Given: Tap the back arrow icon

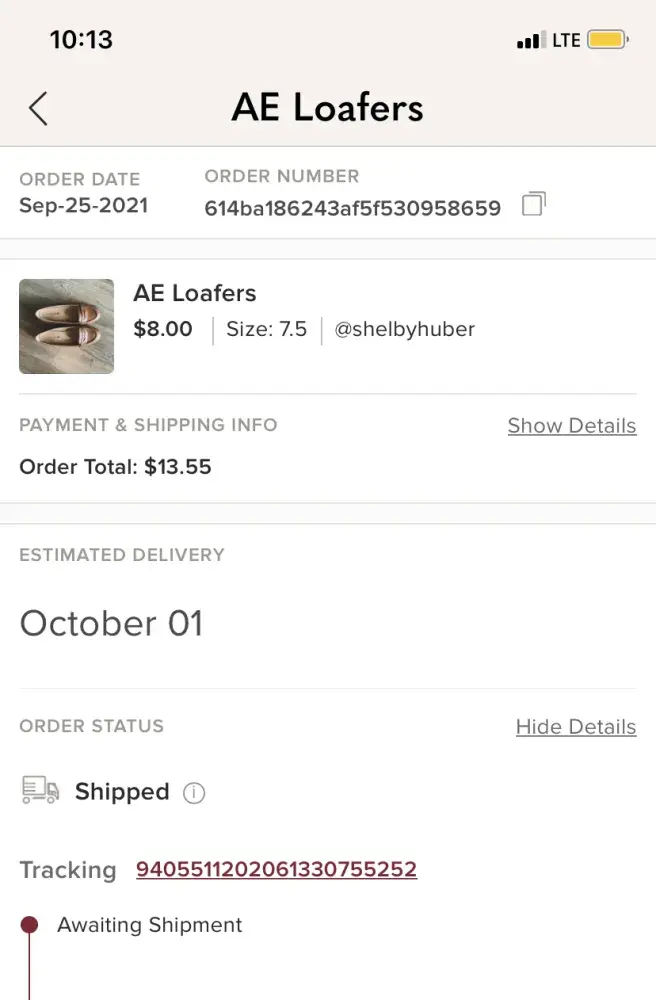Looking at the screenshot, I should pos(38,108).
